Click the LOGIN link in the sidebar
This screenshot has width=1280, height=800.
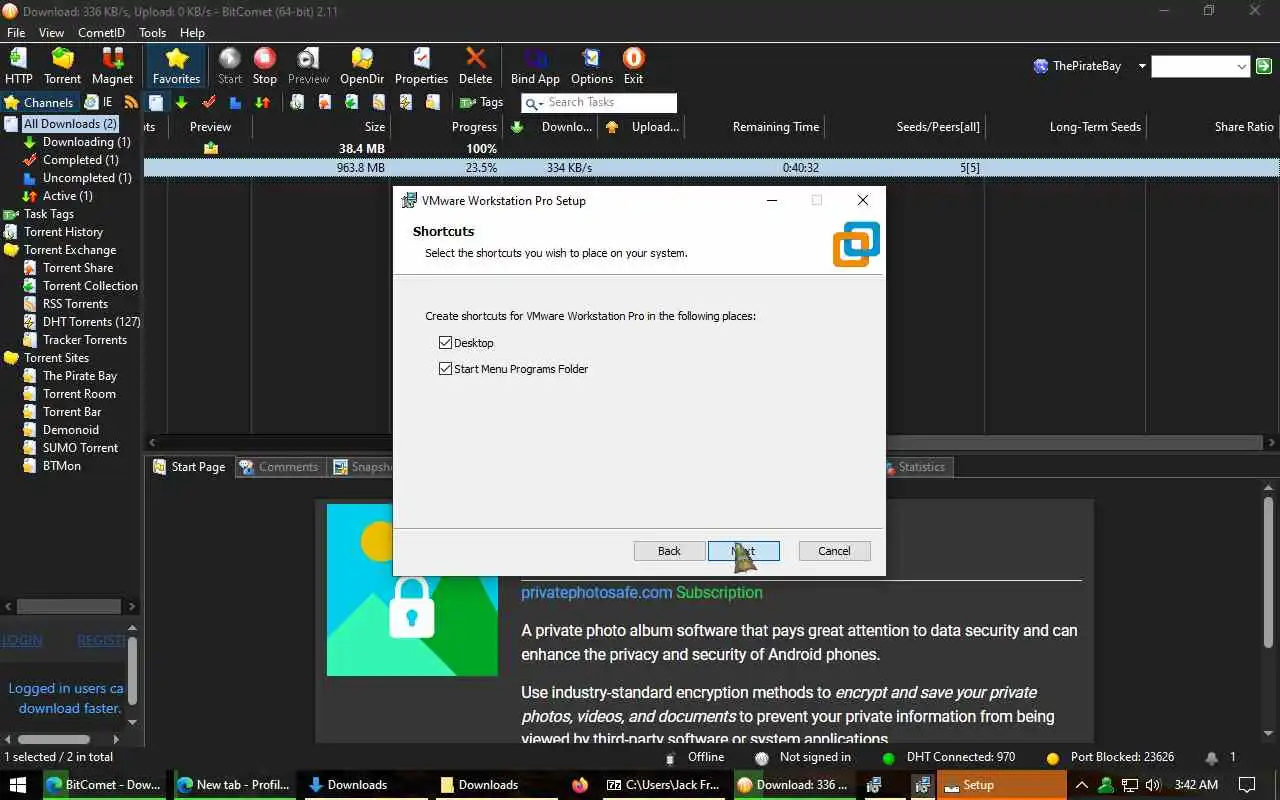(22, 640)
